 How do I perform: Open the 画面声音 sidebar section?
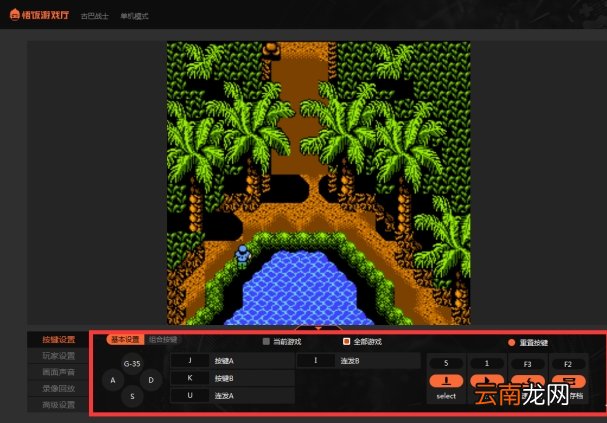pos(58,372)
